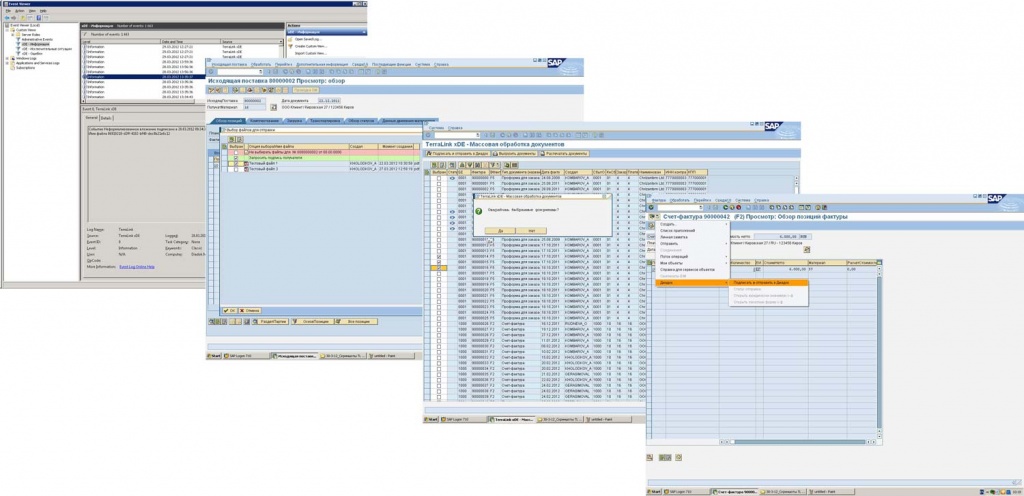
Task: Click Отмена in file selection dialog
Action: pyautogui.click(x=249, y=311)
